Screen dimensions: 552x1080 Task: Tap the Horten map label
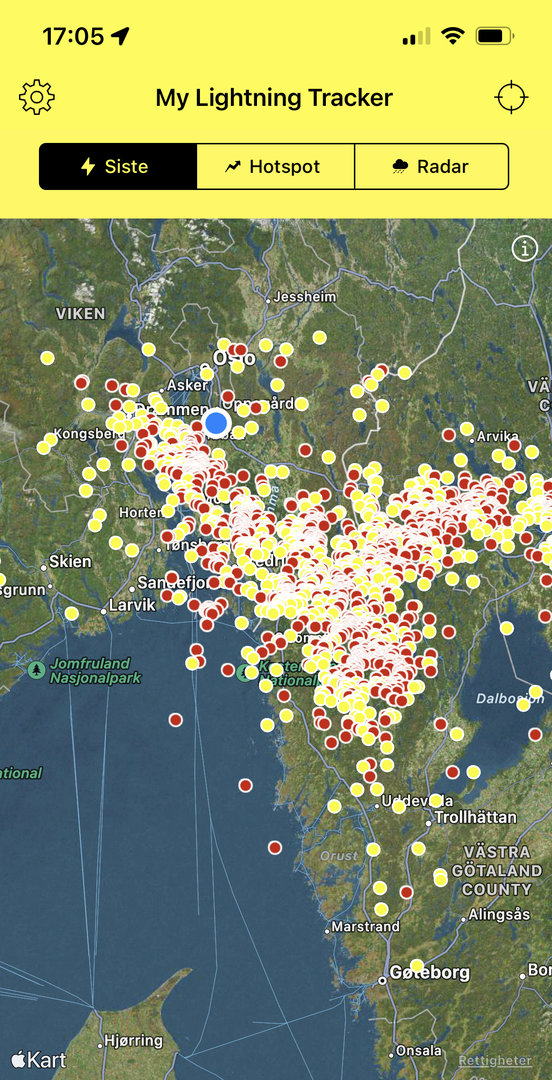point(141,512)
